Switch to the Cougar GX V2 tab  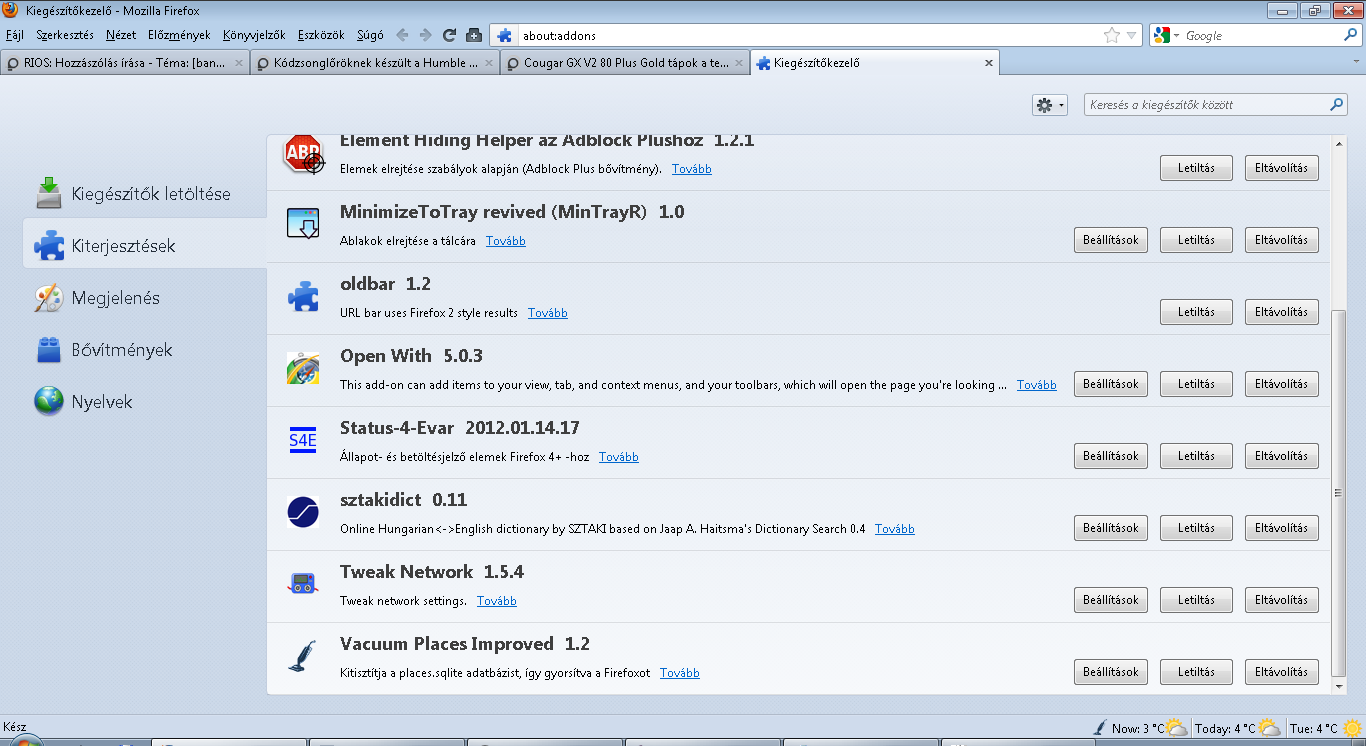coord(625,63)
